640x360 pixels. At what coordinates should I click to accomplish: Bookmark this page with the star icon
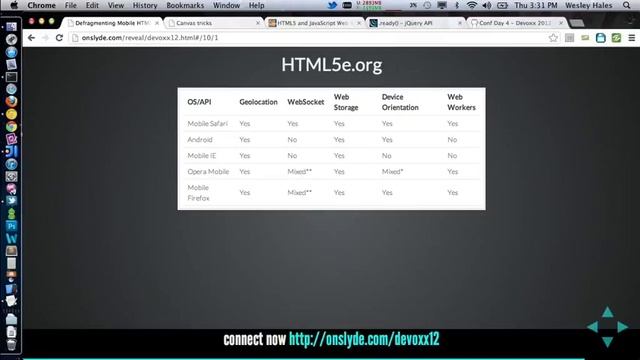553,38
